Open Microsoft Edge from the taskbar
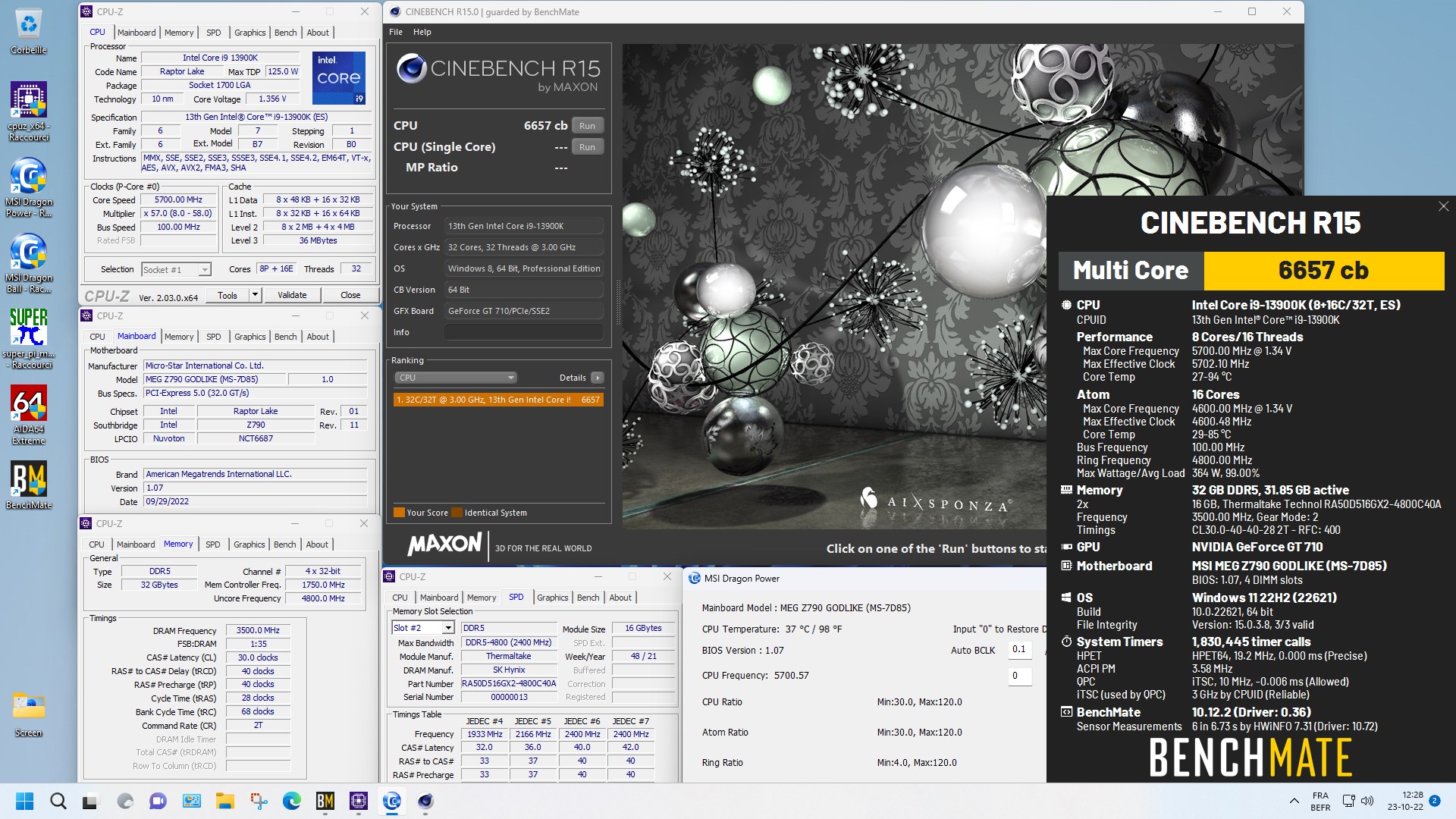The width and height of the screenshot is (1456, 819). (292, 801)
